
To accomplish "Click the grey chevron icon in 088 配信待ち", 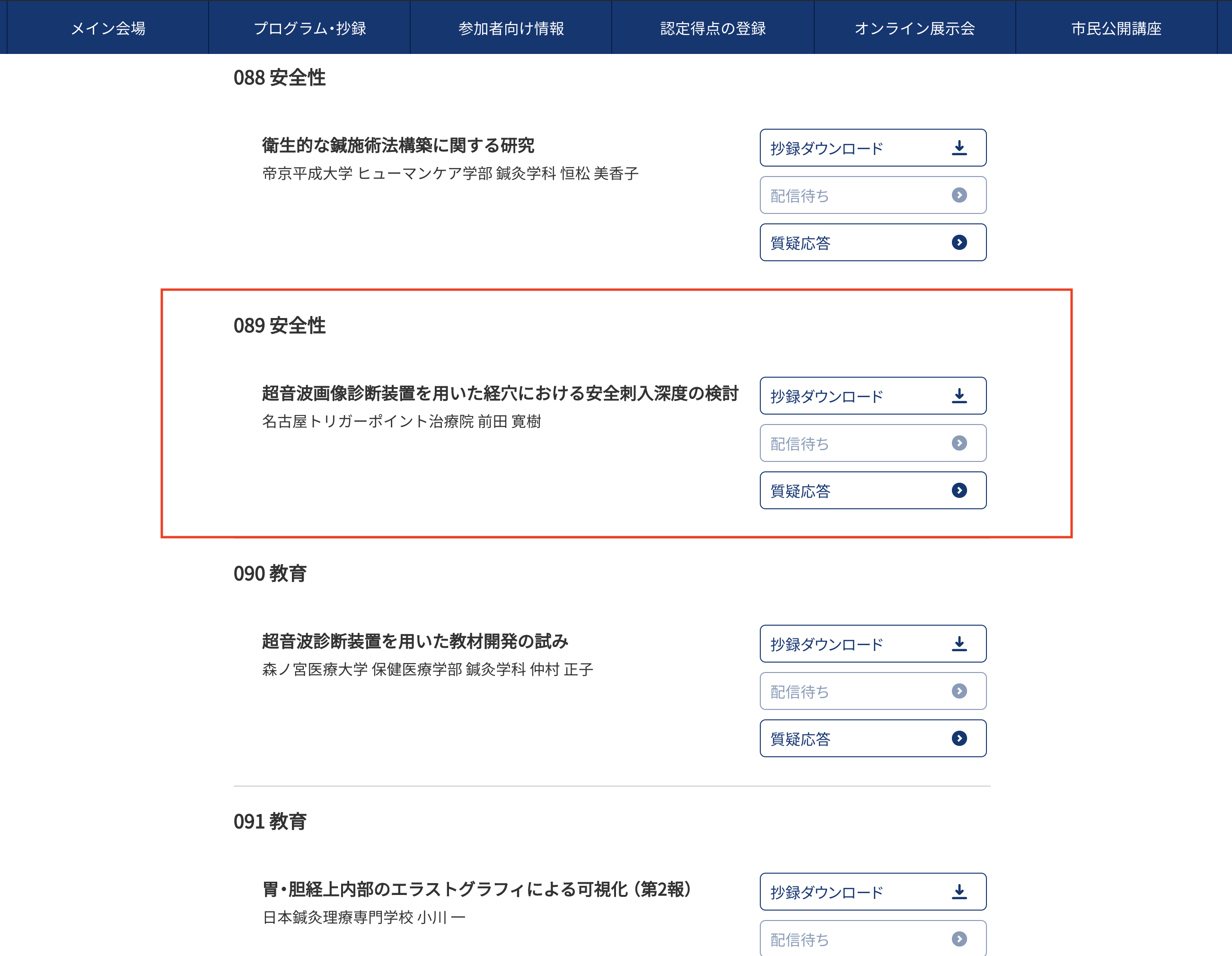I will pyautogui.click(x=959, y=195).
